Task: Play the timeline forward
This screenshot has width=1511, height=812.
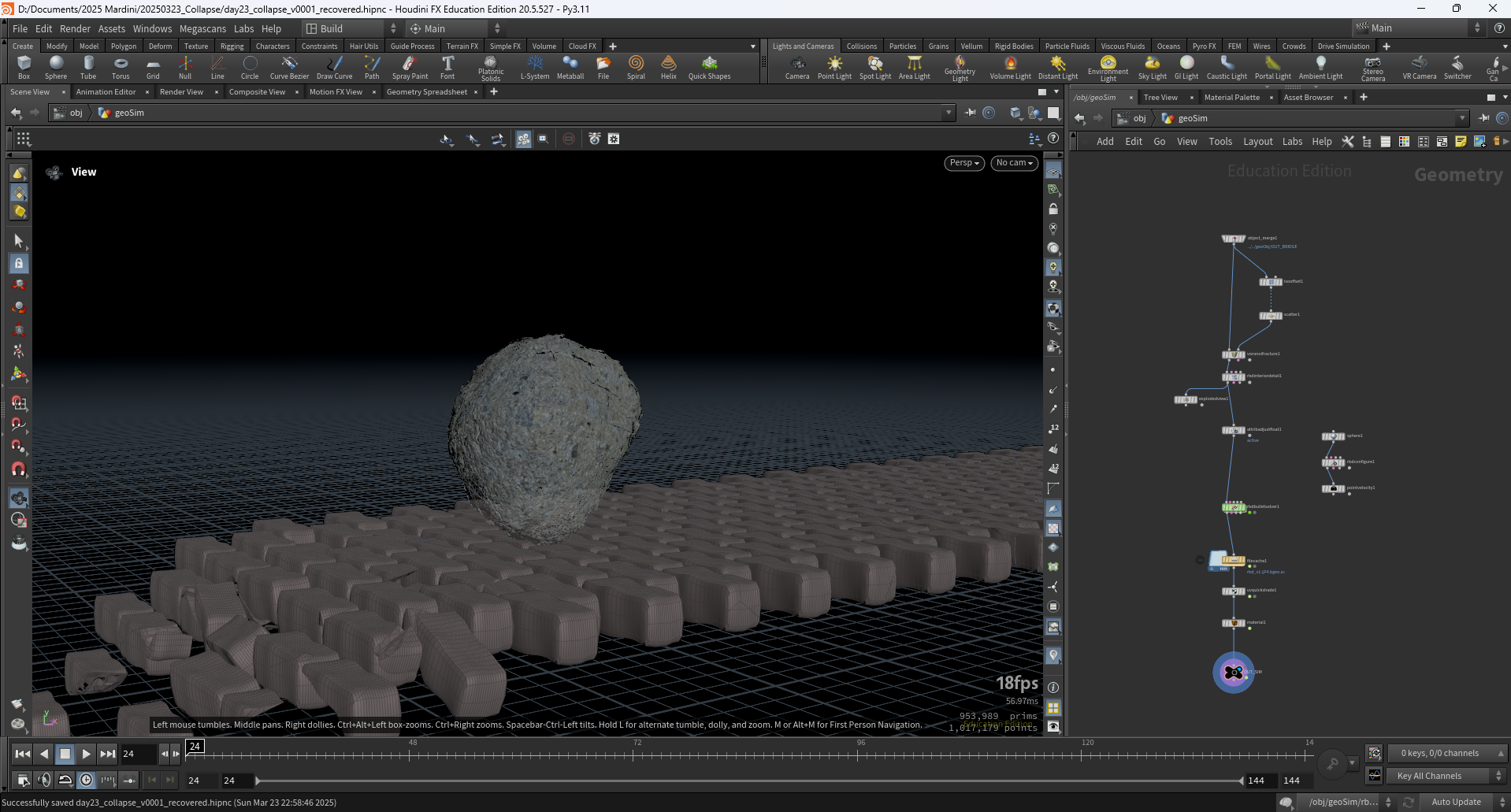Action: [x=87, y=754]
